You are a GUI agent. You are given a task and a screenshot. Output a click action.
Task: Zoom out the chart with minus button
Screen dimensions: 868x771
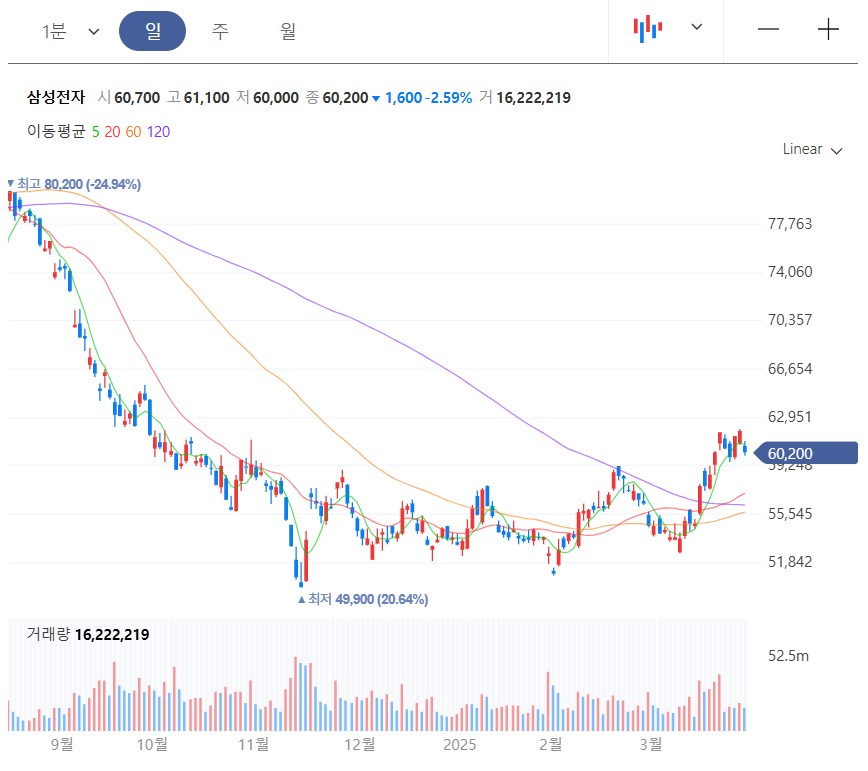[768, 29]
